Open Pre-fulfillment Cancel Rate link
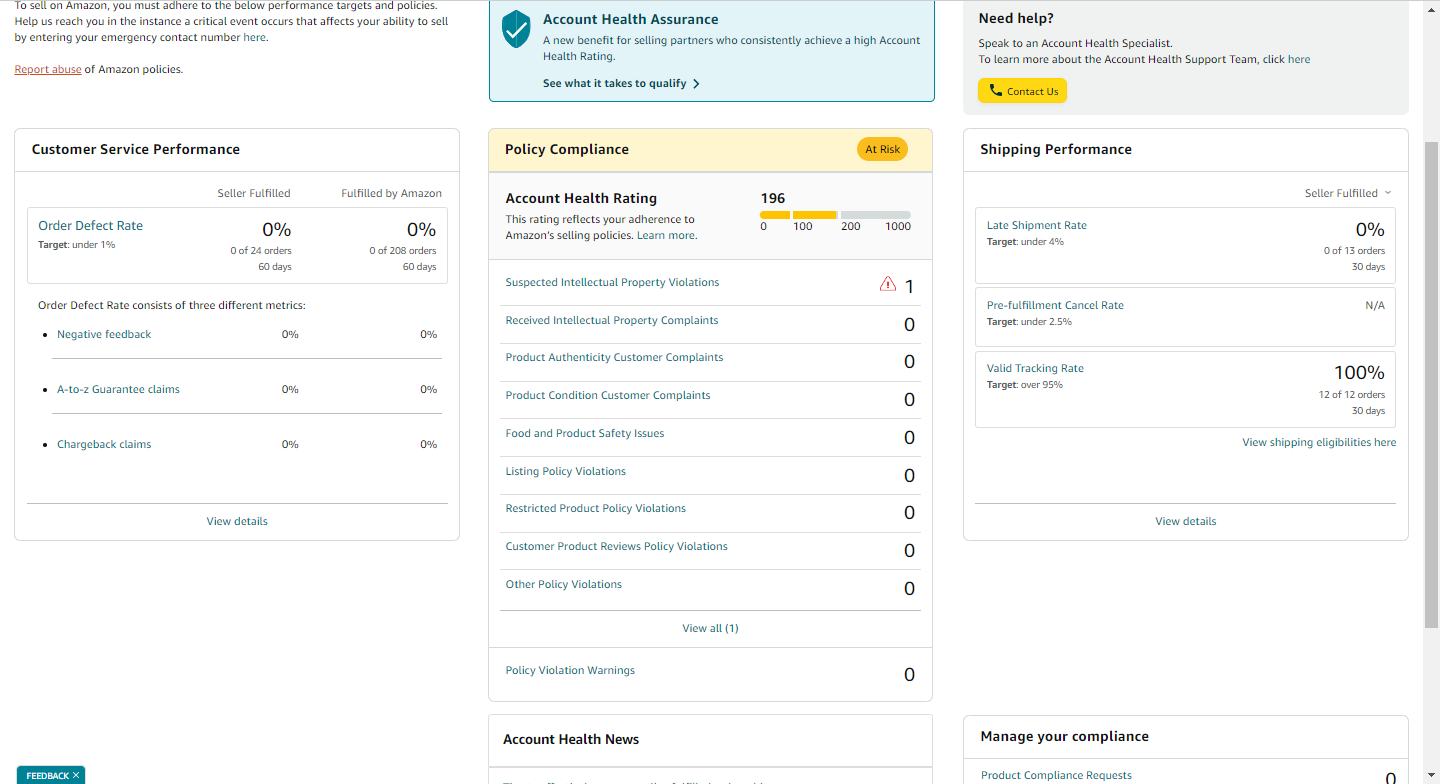This screenshot has width=1440, height=784. pos(1055,305)
